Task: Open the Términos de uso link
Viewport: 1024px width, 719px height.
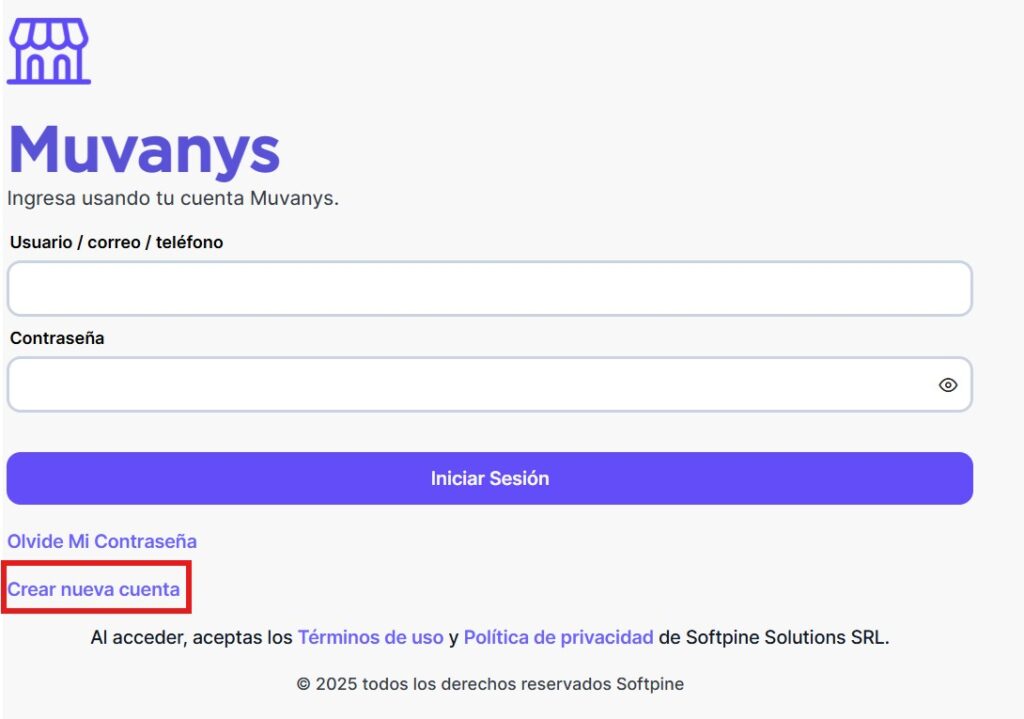Action: point(370,637)
